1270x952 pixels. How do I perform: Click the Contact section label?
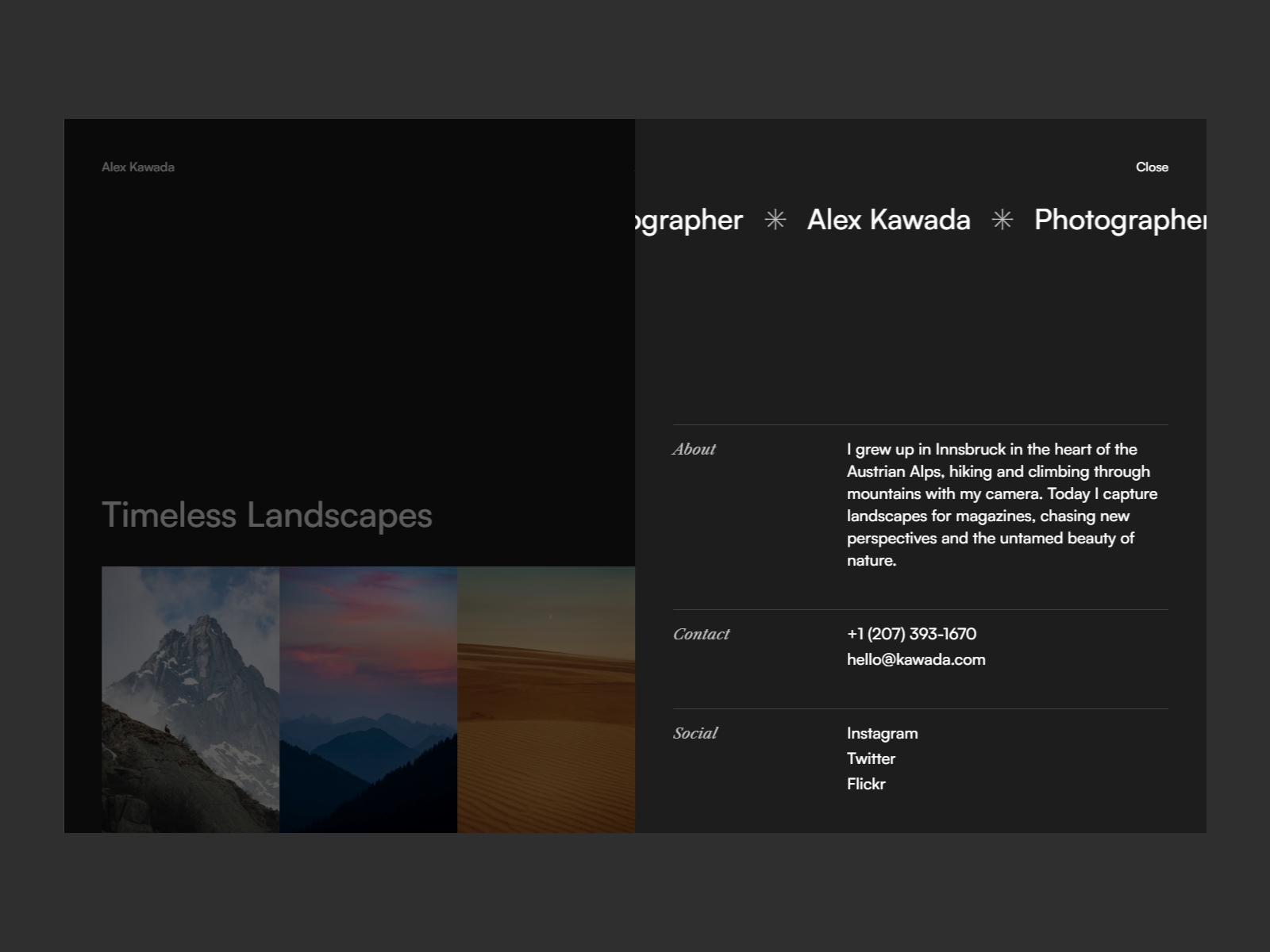coord(701,634)
